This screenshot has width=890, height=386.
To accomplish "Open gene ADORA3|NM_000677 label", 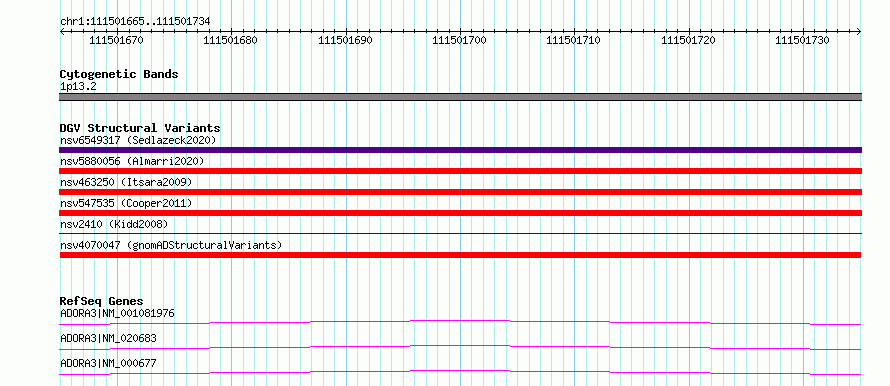I will 108,363.
